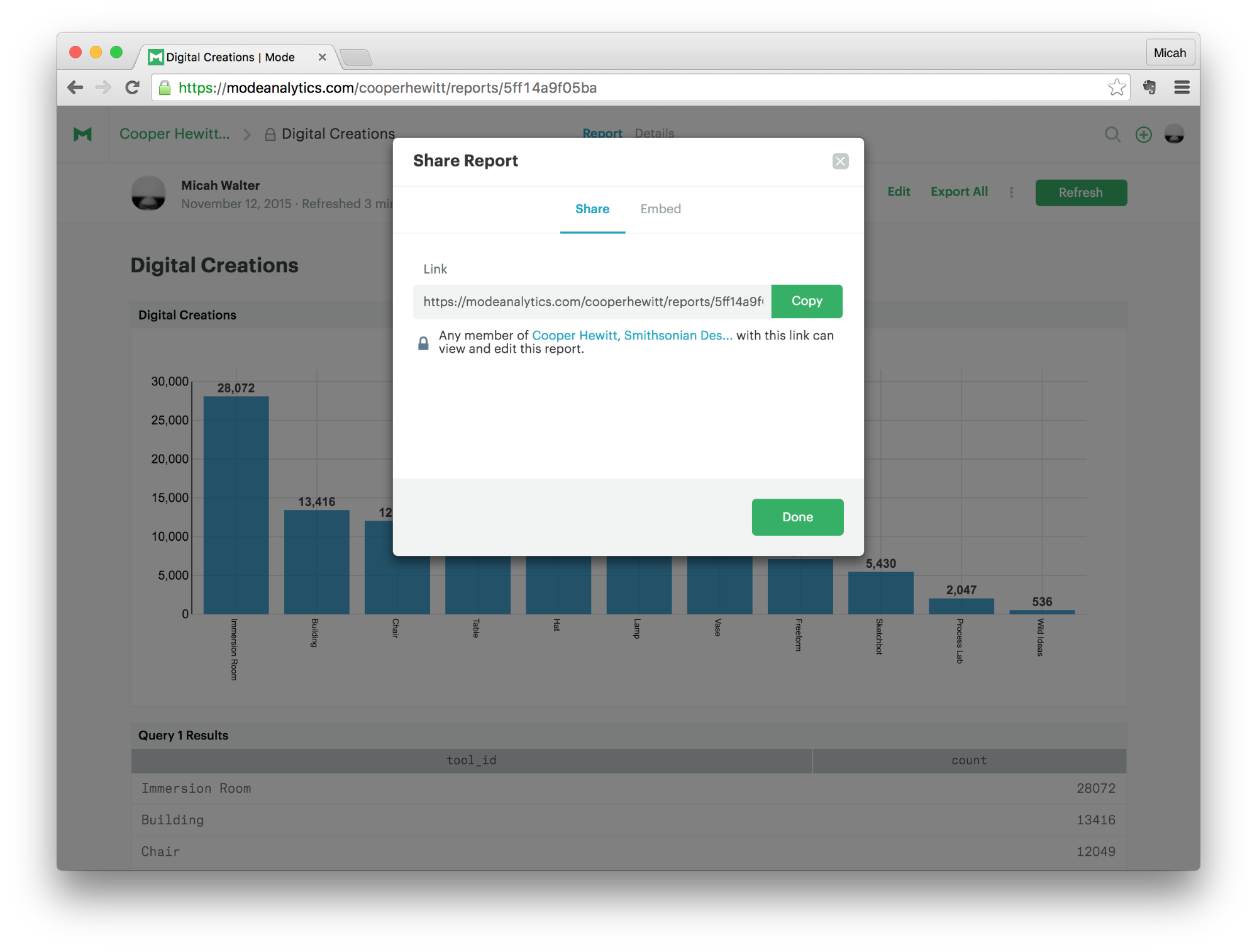Screen dimensions: 1257x952
Task: Click the lock icon by Digital Creations
Action: click(270, 135)
